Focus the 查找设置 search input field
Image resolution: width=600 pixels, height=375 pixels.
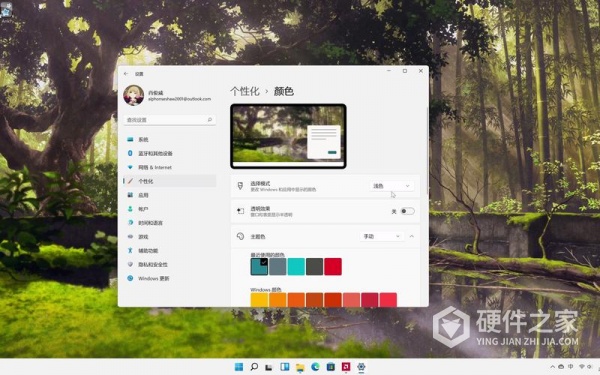(x=170, y=120)
